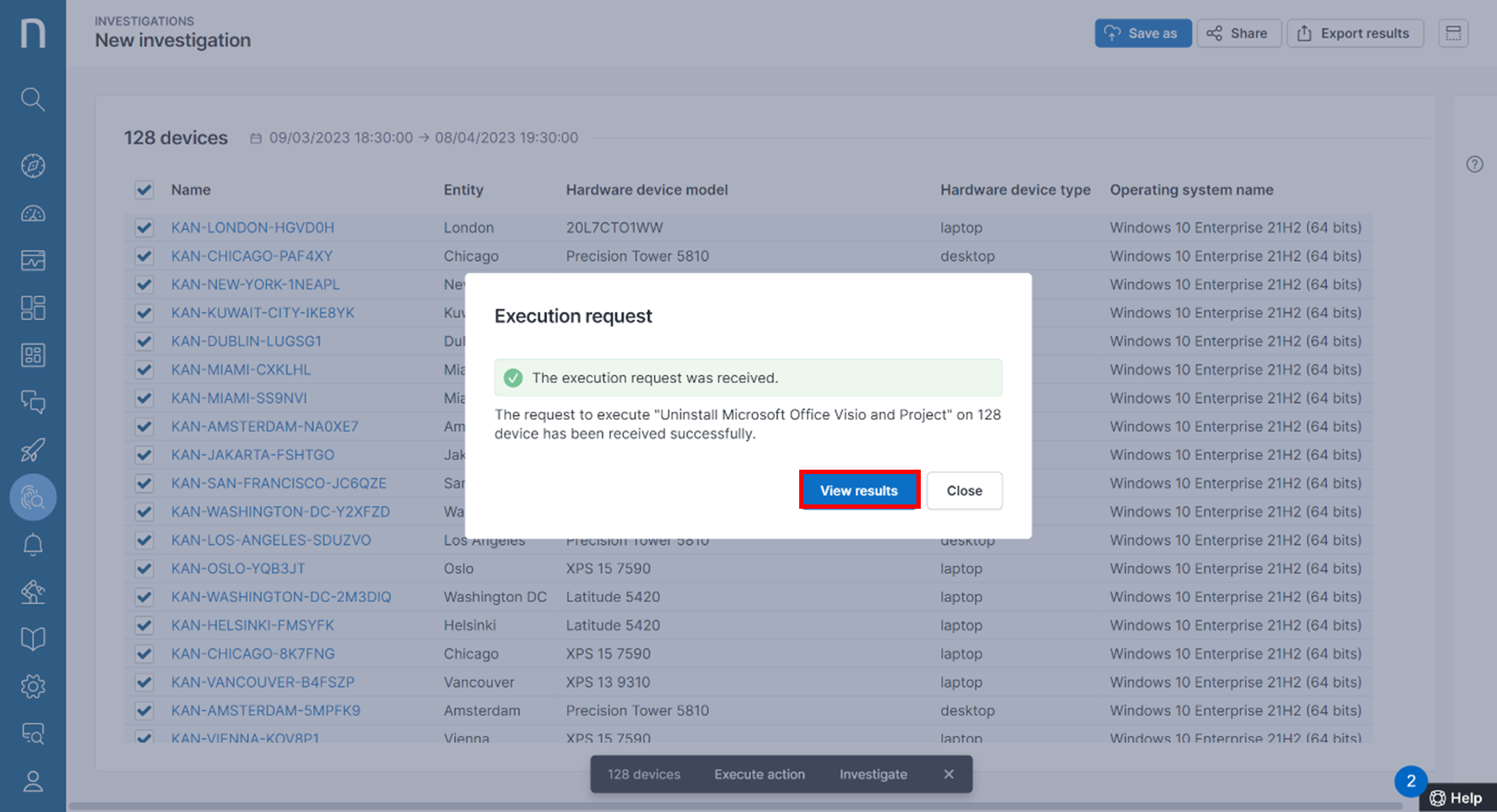The height and width of the screenshot is (812, 1497).
Task: Select Investigate in the bottom action bar
Action: tap(873, 774)
